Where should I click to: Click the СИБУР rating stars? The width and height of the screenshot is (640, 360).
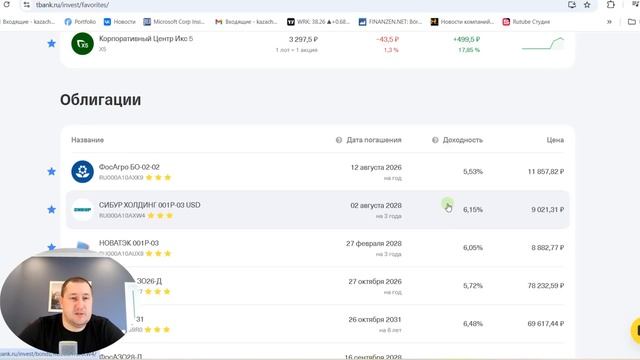click(160, 216)
